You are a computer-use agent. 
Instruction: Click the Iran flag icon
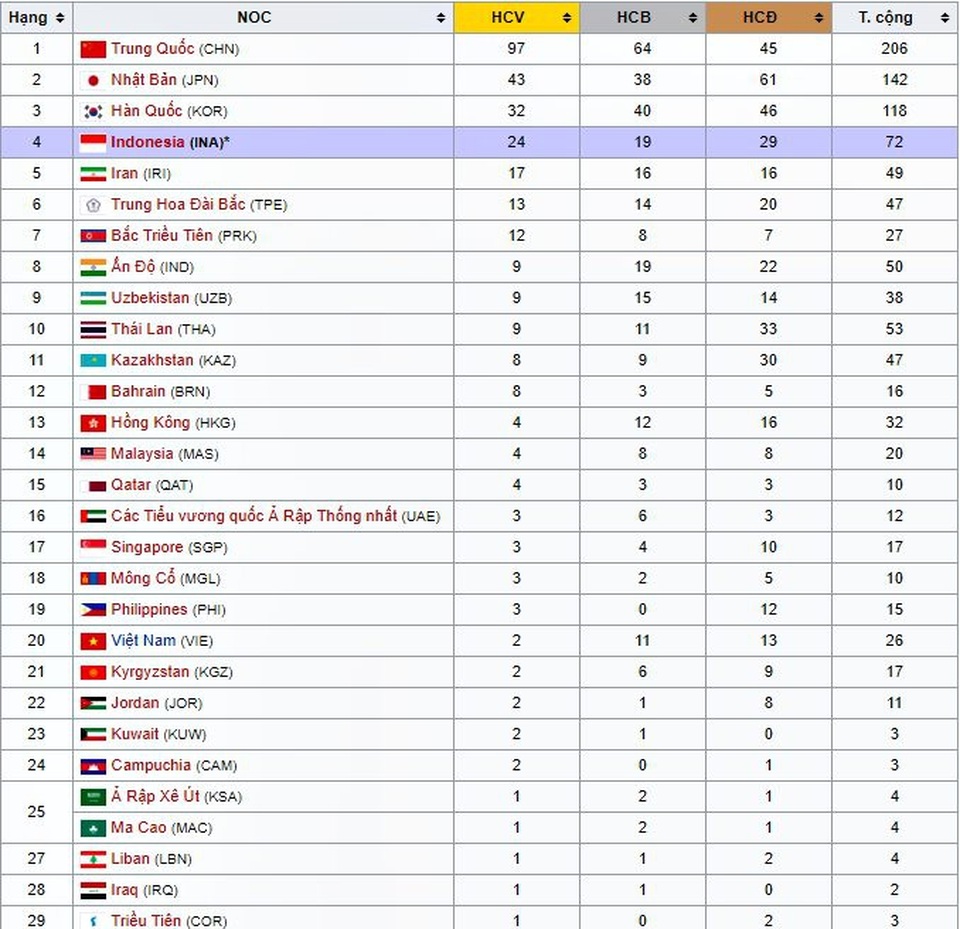[x=93, y=174]
